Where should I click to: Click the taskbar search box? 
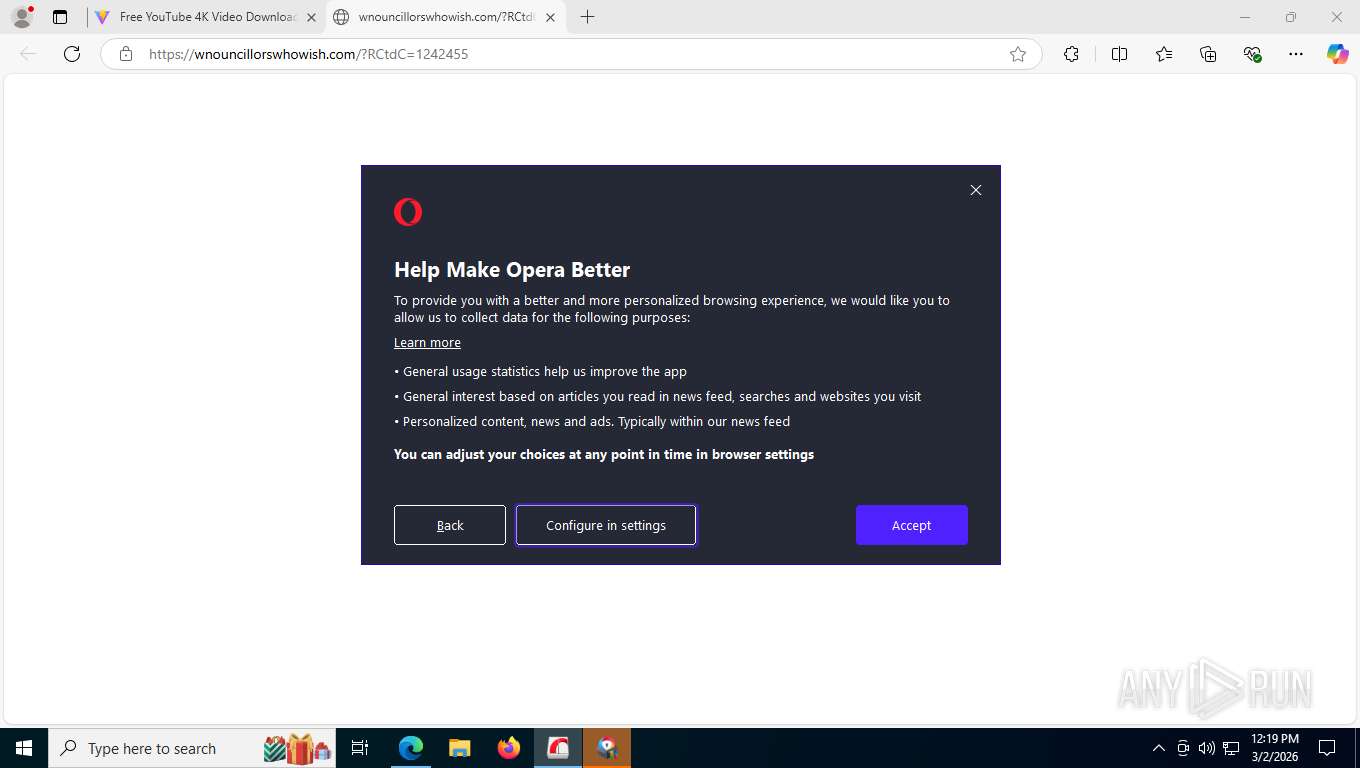tap(194, 748)
